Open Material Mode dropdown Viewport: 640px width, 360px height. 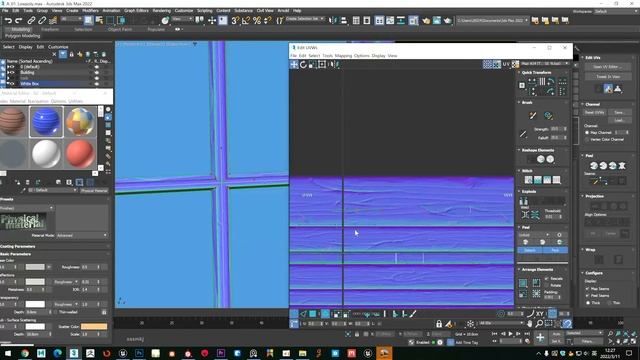click(82, 236)
